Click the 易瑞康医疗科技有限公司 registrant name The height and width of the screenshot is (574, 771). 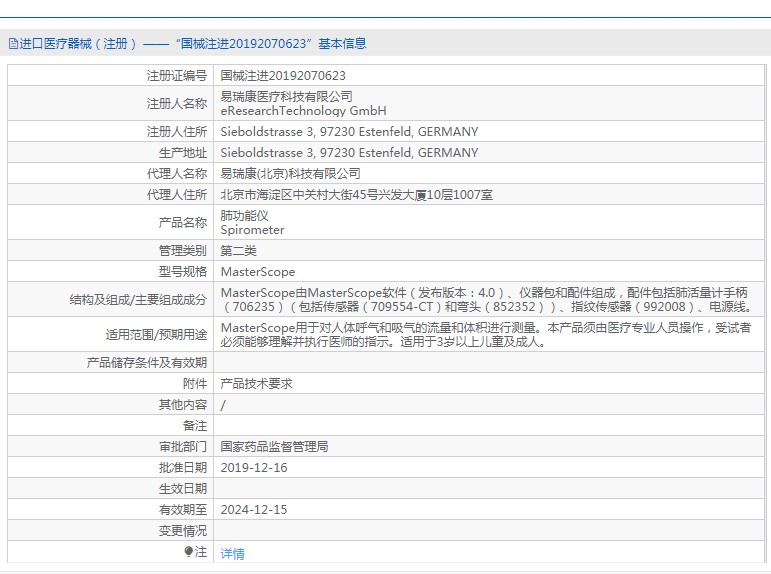click(286, 96)
